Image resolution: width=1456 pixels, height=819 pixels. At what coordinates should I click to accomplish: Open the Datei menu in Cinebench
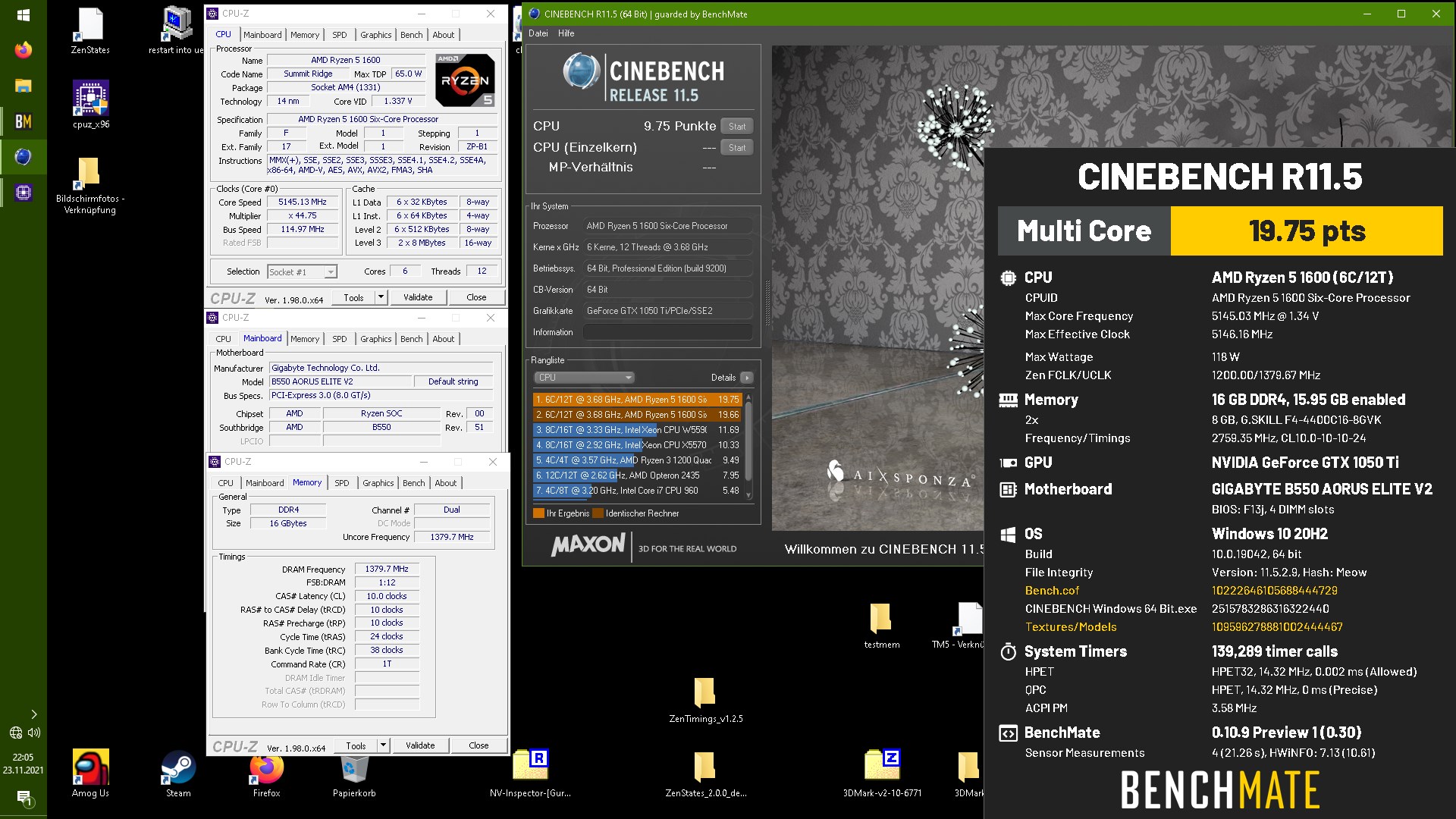[538, 33]
